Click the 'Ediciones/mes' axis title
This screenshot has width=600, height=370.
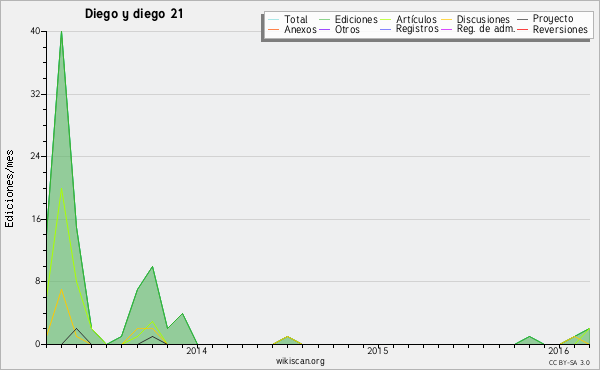(x=9, y=189)
